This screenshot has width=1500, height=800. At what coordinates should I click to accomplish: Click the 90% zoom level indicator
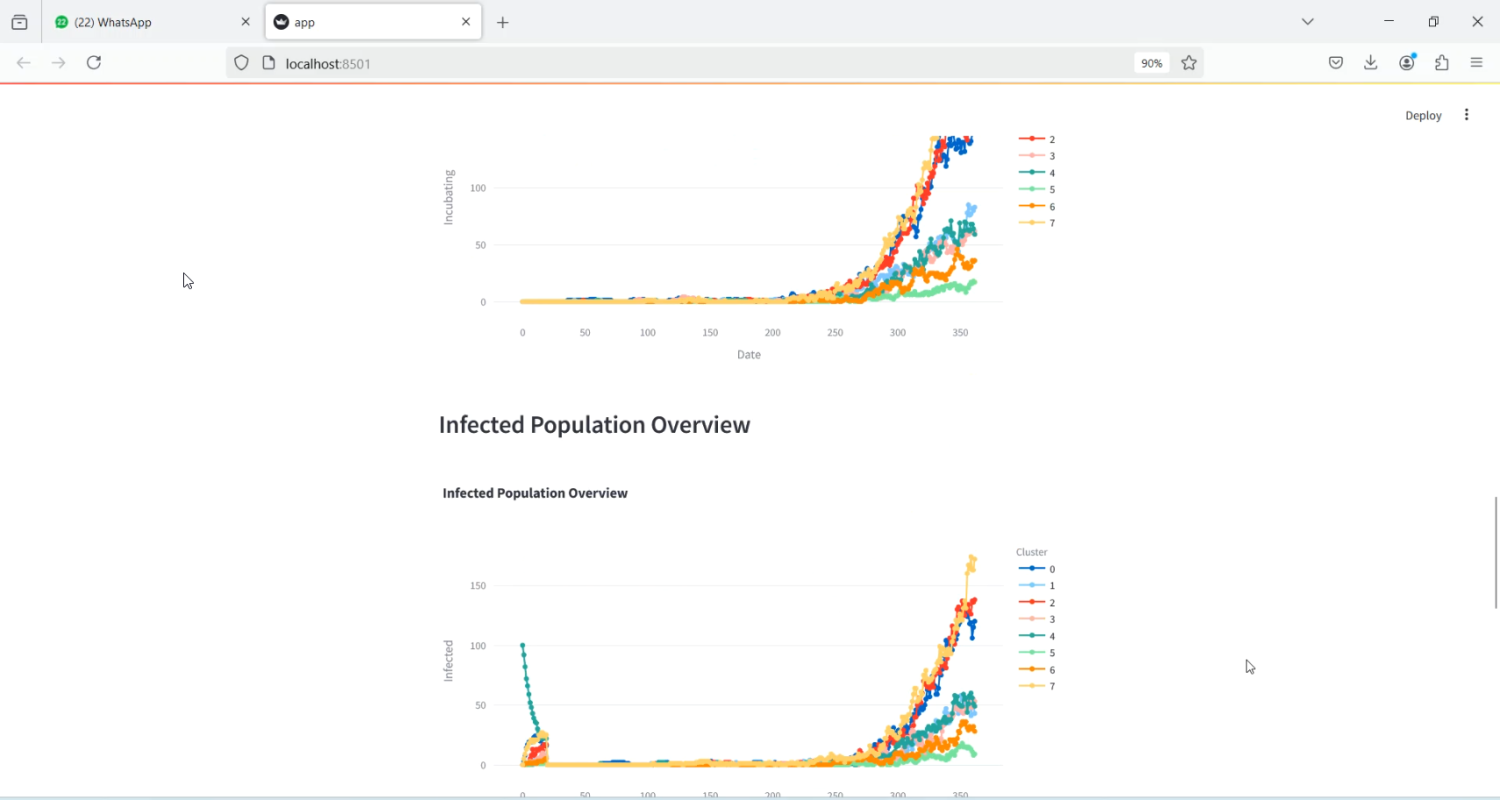pyautogui.click(x=1152, y=63)
